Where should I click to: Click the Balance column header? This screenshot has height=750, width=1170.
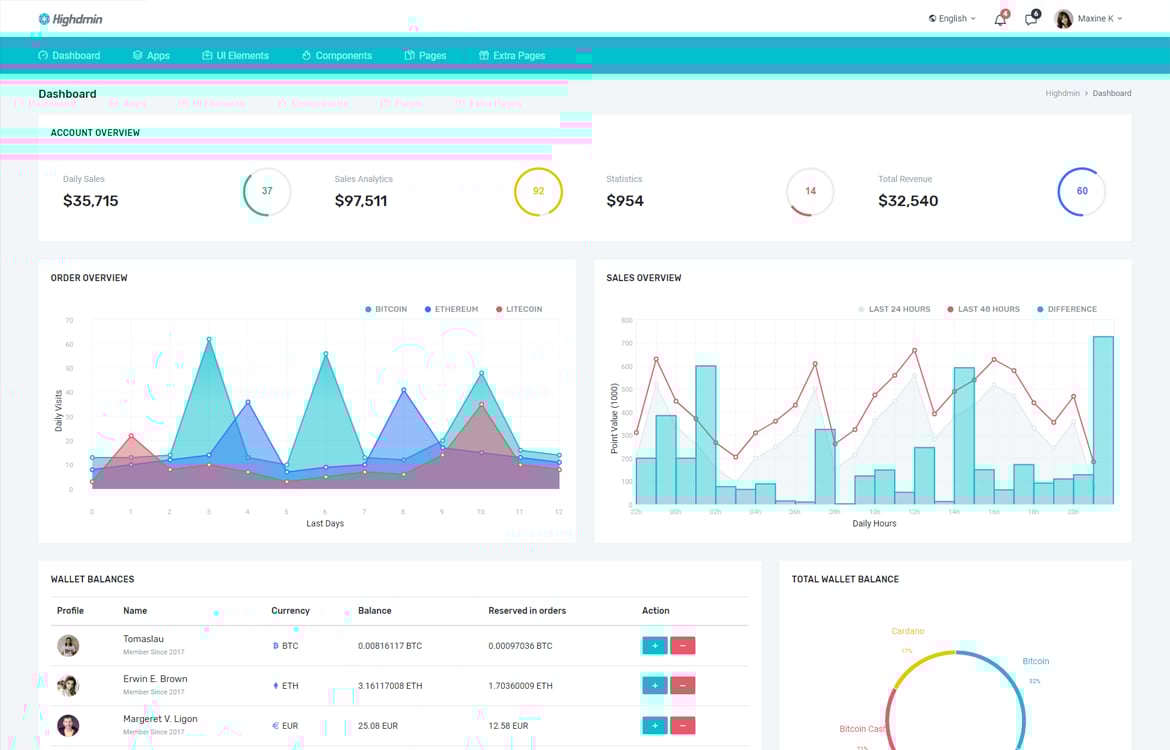click(375, 610)
